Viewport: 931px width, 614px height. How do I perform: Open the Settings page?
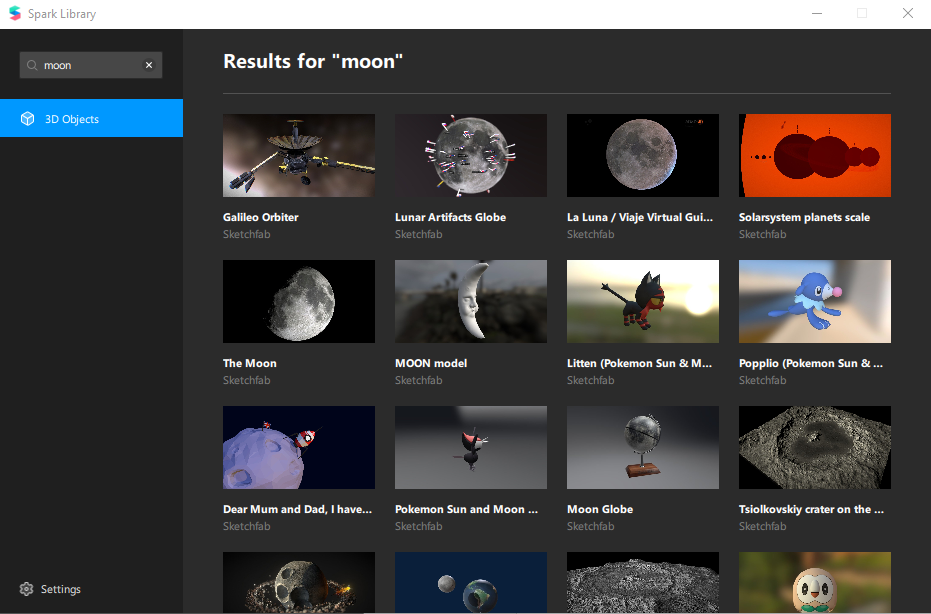60,589
